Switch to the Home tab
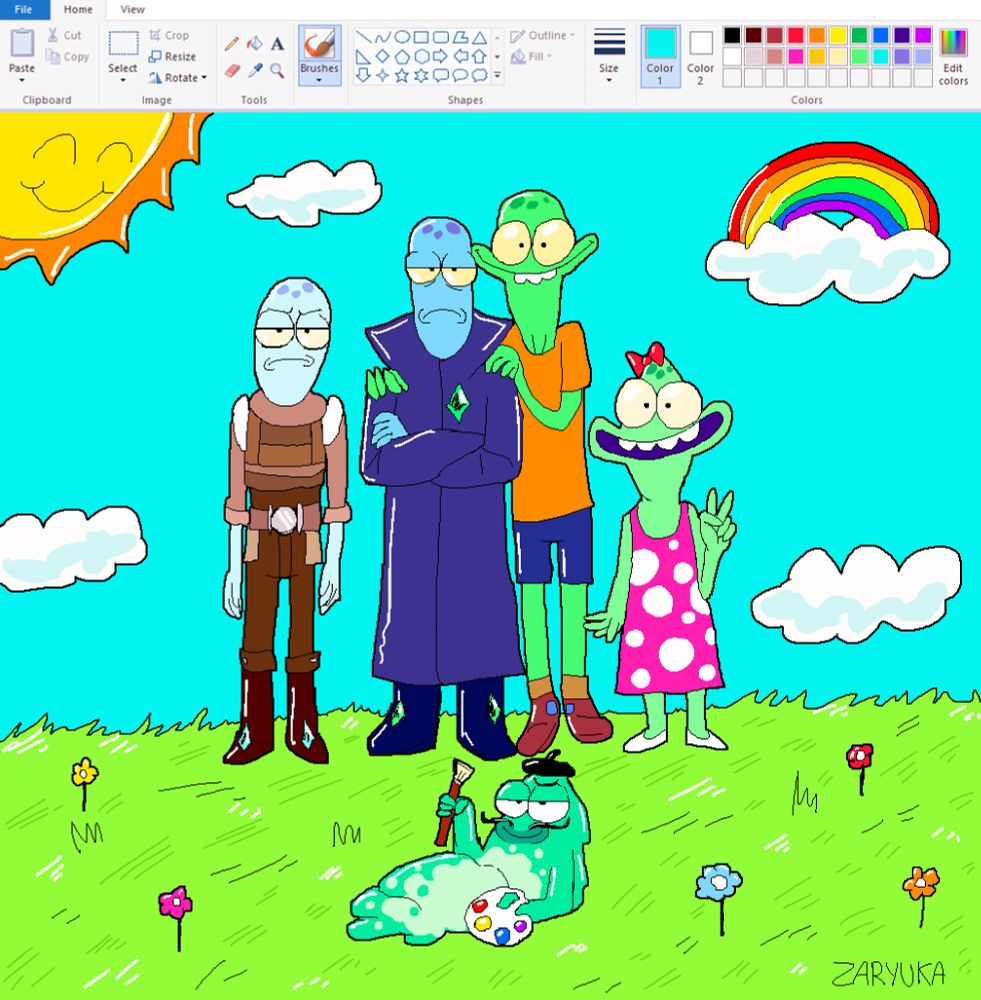Viewport: 981px width, 1000px height. click(x=78, y=10)
